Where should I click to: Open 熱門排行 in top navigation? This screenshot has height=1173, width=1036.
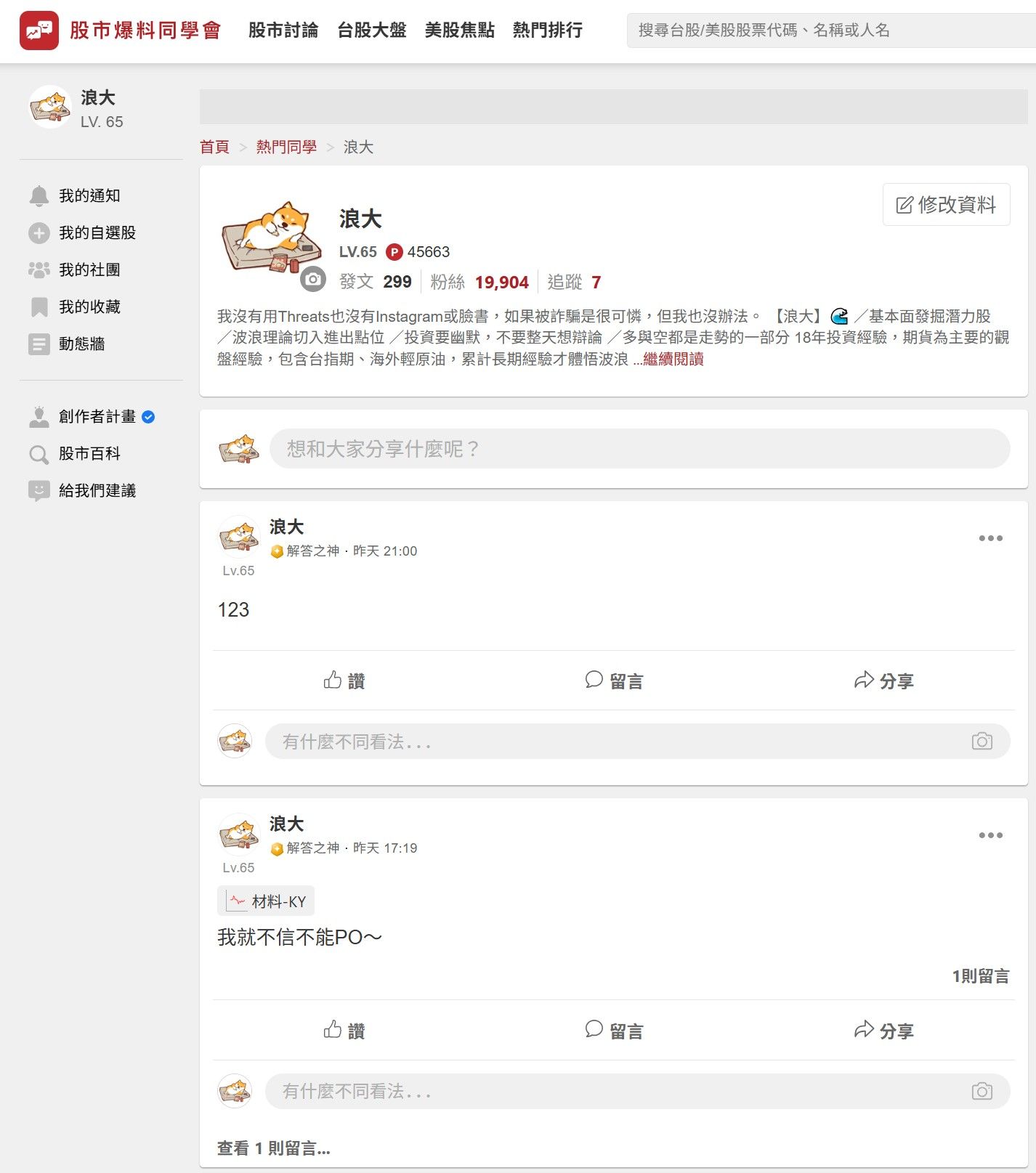548,31
